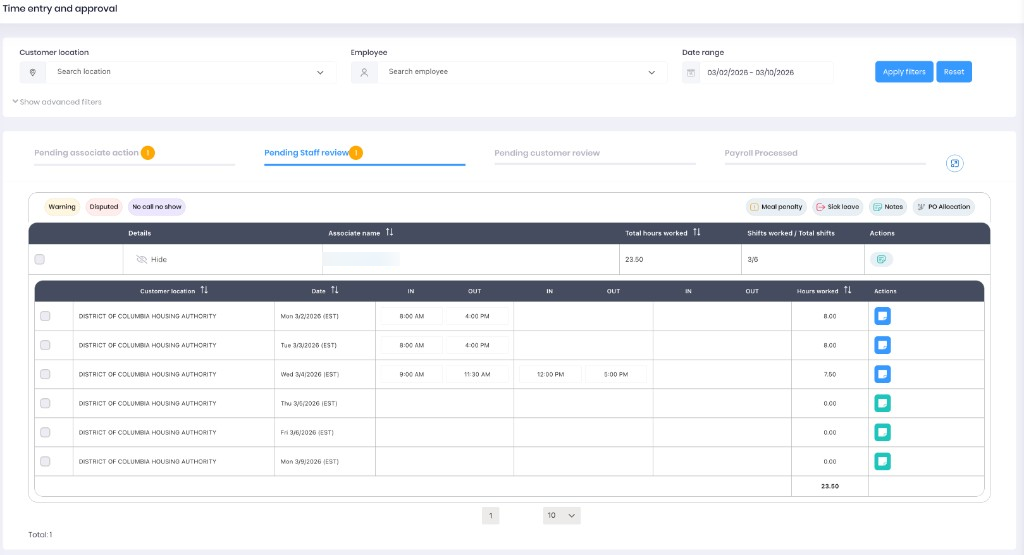Check the Tue 3/3/2026 row checkbox
Image resolution: width=1024 pixels, height=555 pixels.
45,345
